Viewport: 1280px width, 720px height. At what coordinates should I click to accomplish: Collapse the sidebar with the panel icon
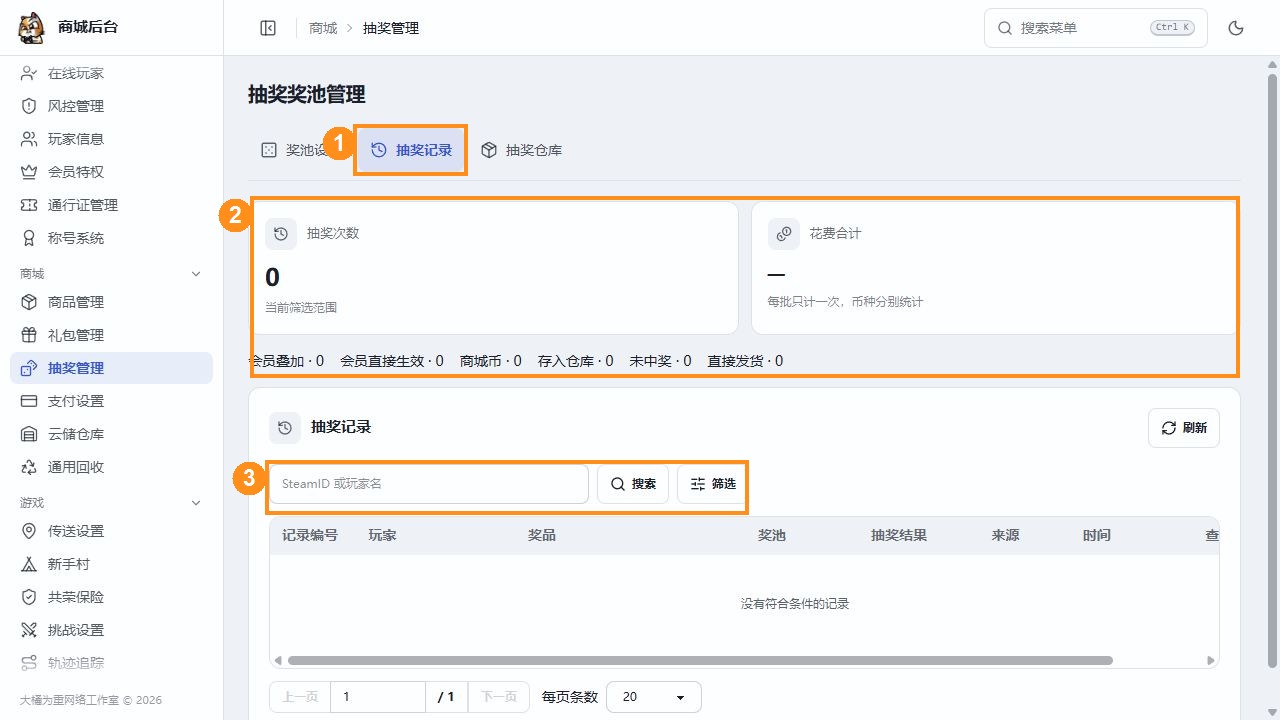tap(268, 28)
